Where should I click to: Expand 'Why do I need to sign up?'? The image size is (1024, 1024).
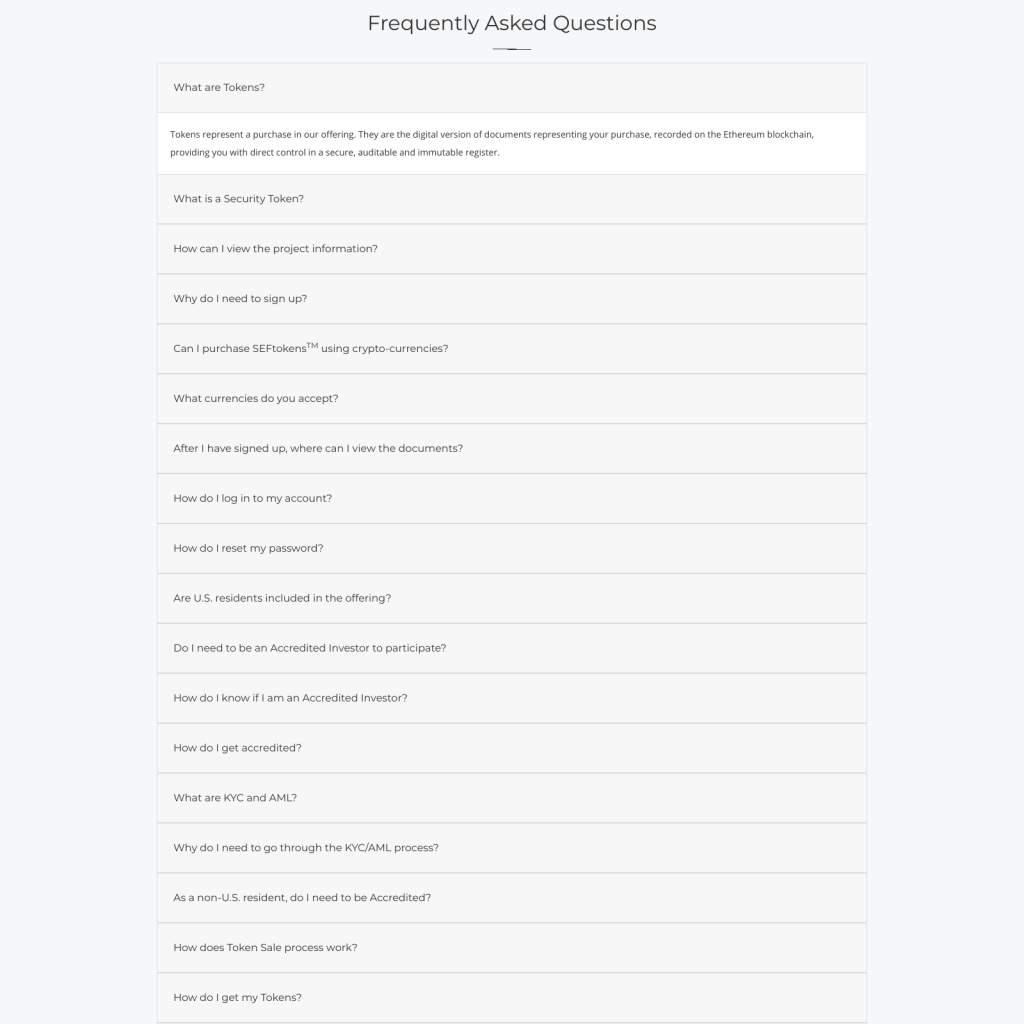[x=511, y=299]
